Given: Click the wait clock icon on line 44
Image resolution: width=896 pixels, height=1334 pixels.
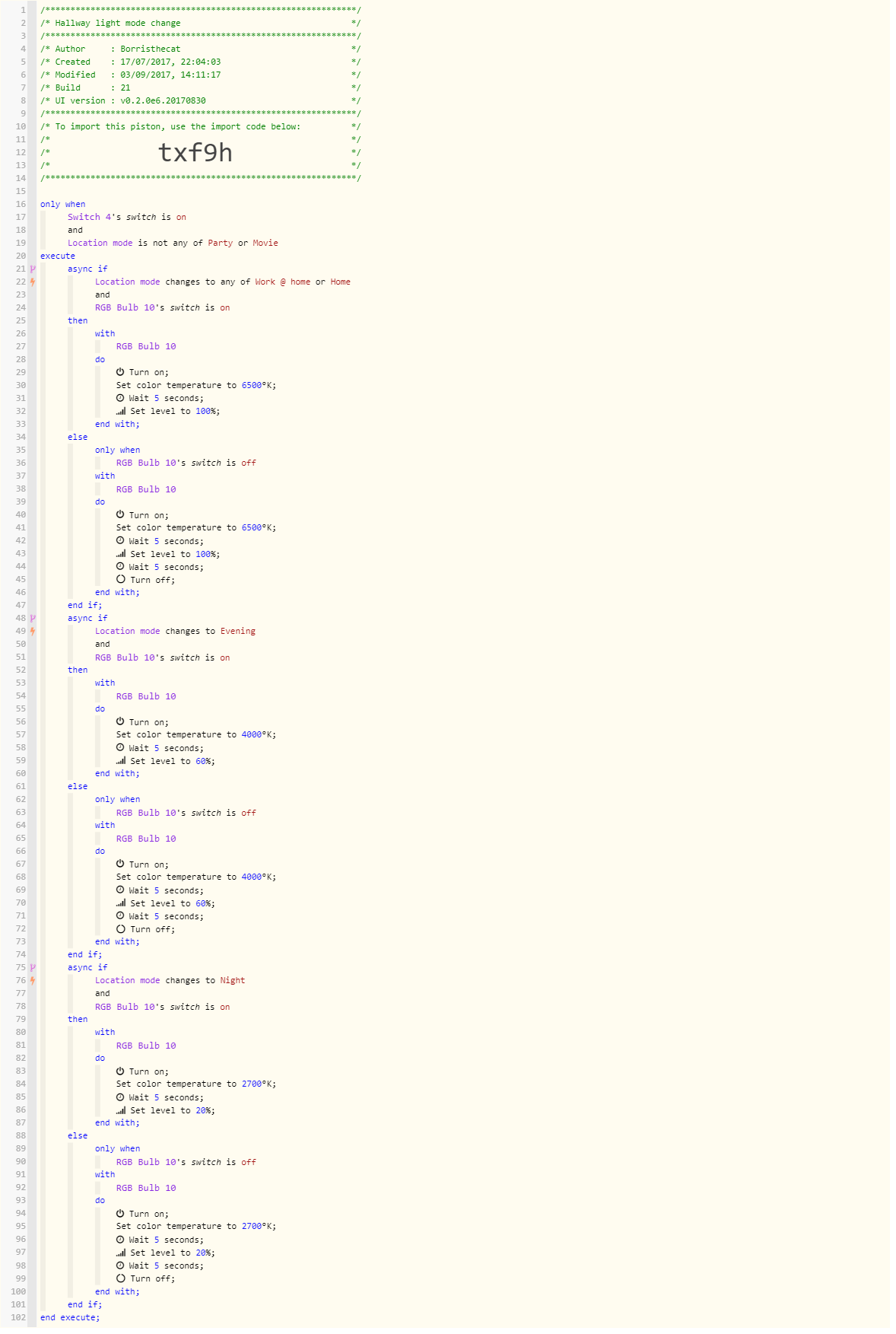Looking at the screenshot, I should (x=120, y=566).
